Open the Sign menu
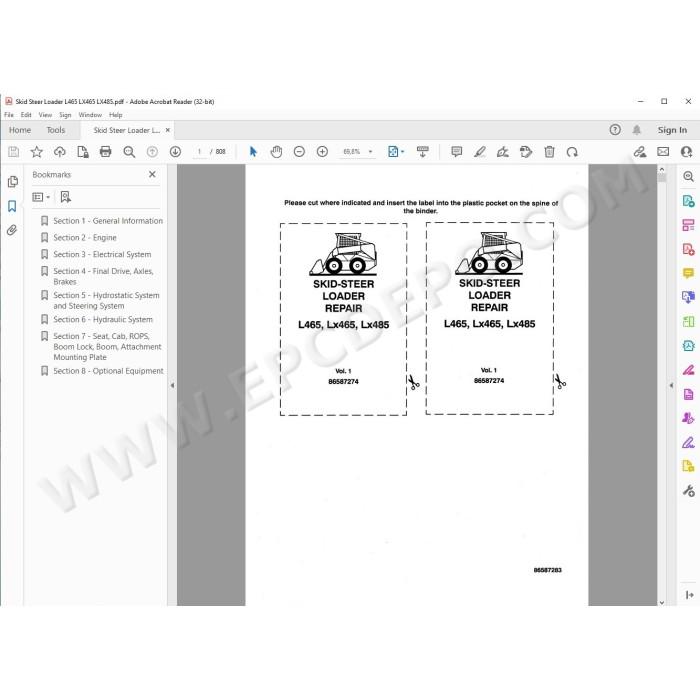 point(65,115)
